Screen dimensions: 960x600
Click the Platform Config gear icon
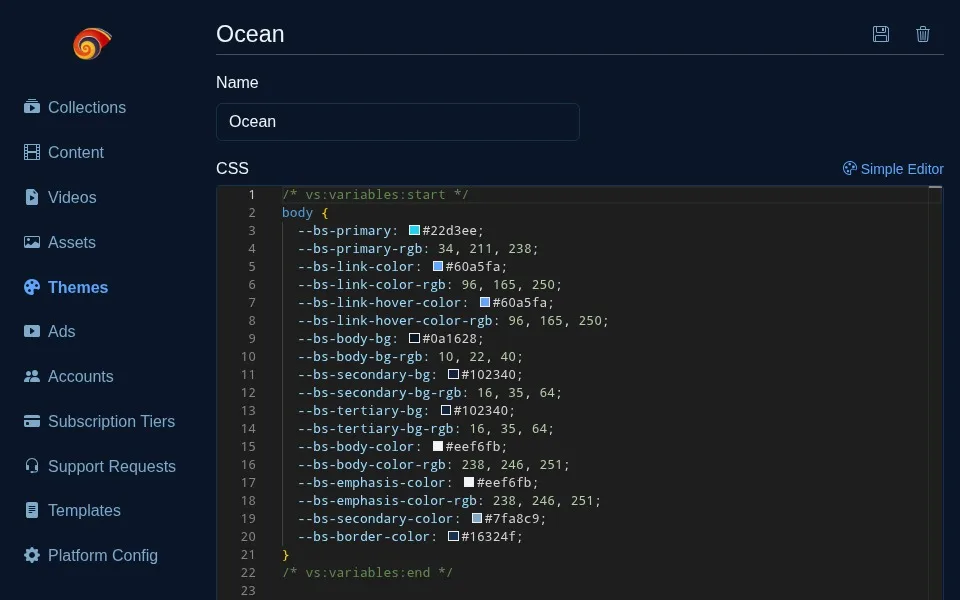tap(32, 555)
